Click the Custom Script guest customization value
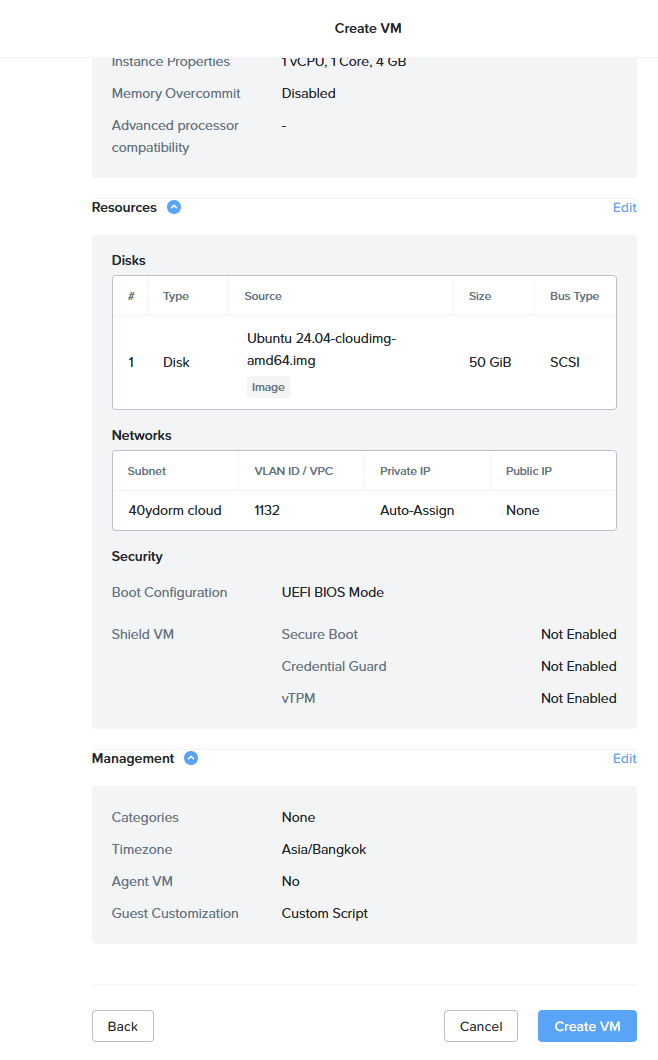The width and height of the screenshot is (658, 1060). click(x=325, y=913)
